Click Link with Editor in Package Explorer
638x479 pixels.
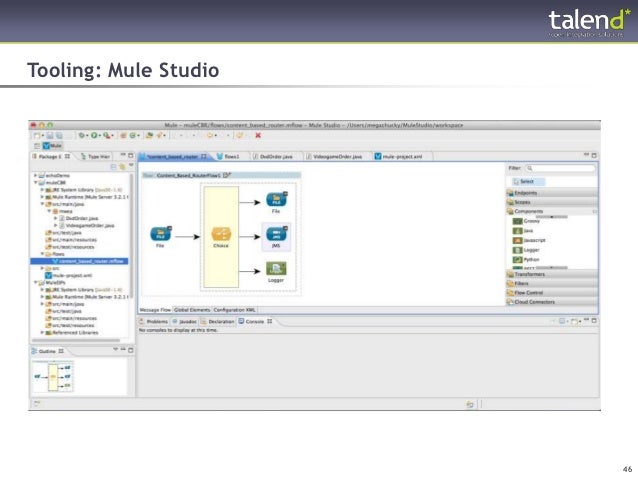tap(122, 166)
